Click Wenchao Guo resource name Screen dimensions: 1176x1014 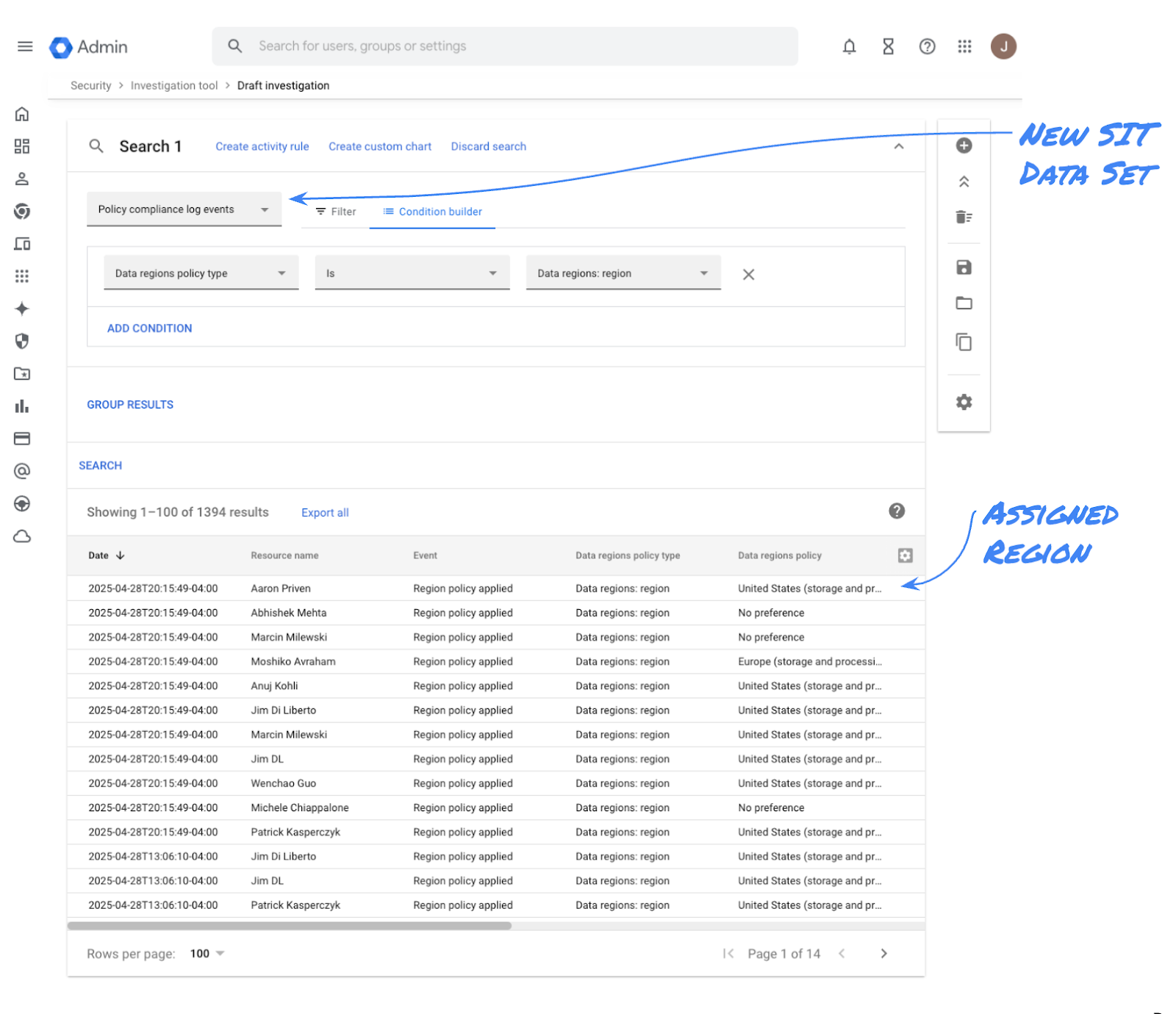click(284, 783)
